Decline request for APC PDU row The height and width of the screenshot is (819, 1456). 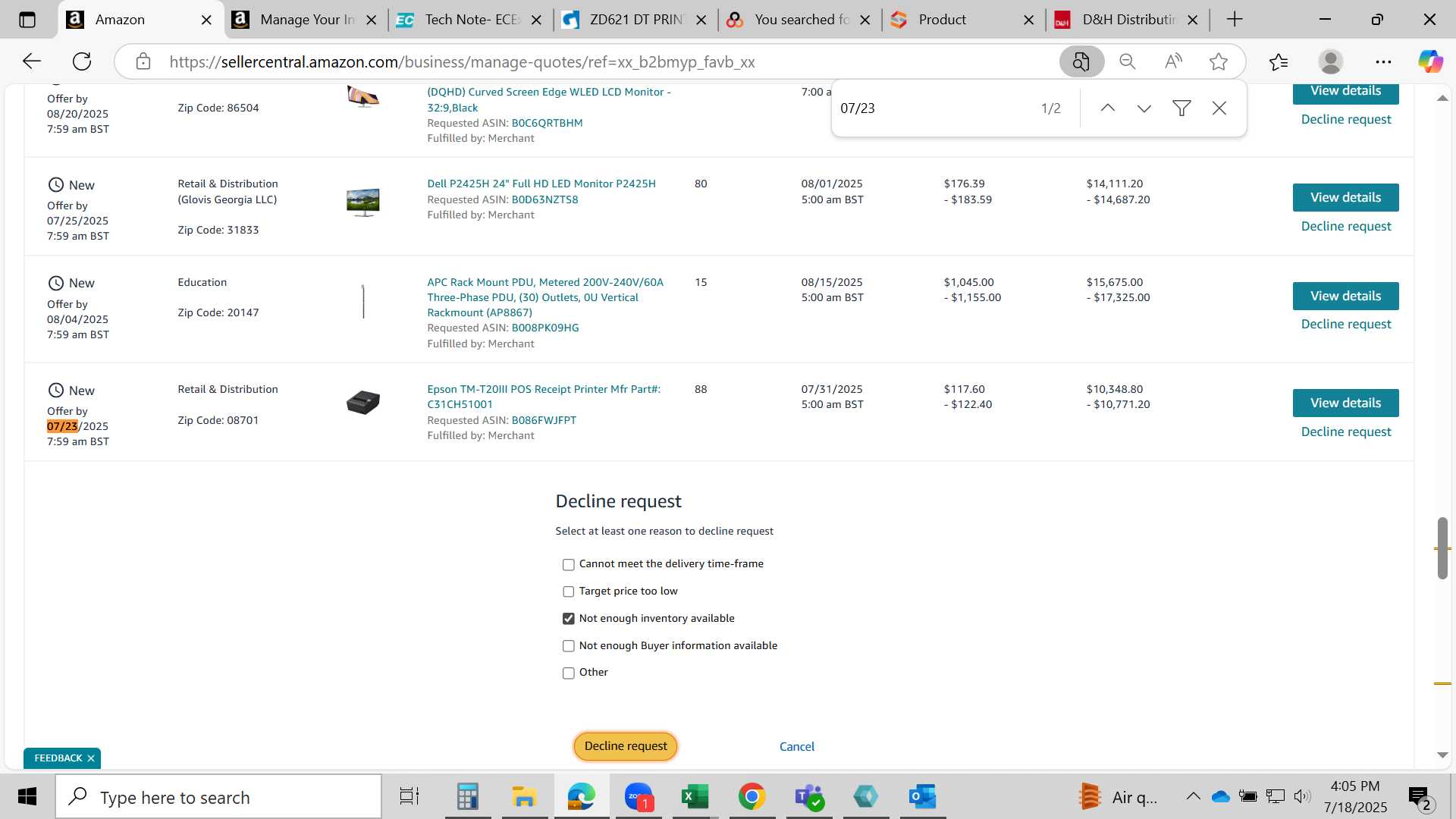(1346, 325)
